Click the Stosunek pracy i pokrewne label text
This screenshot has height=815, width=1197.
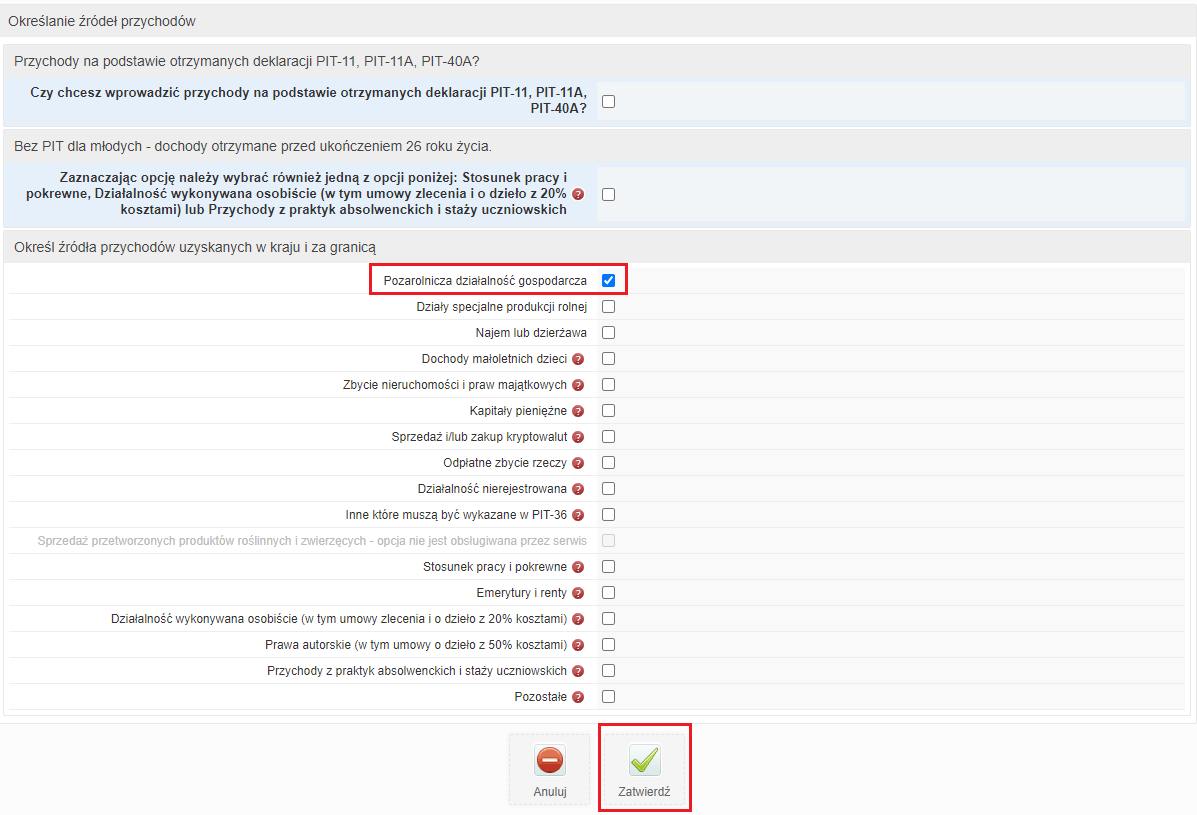click(x=495, y=566)
